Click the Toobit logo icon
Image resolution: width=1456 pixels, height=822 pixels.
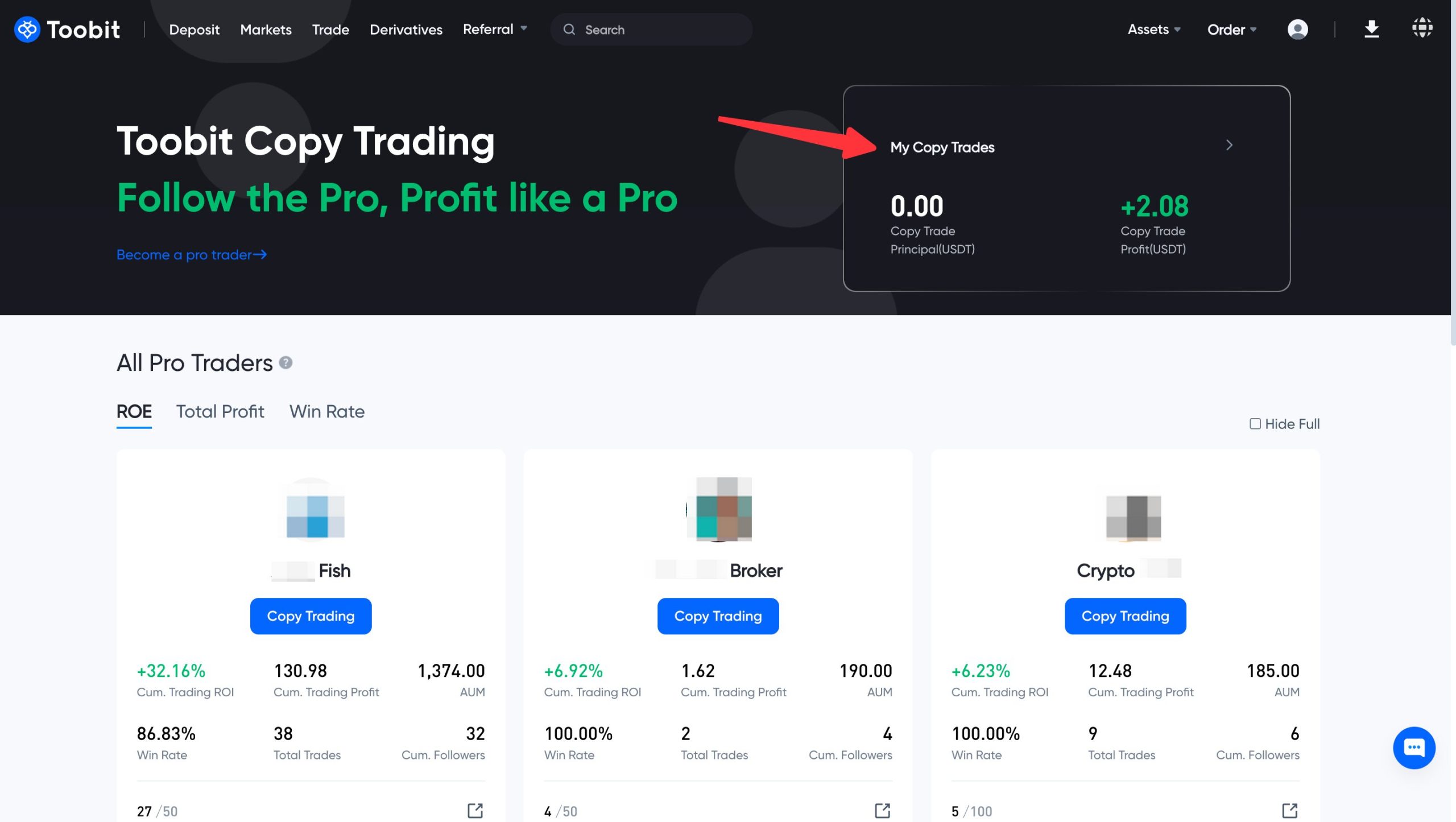pos(27,28)
